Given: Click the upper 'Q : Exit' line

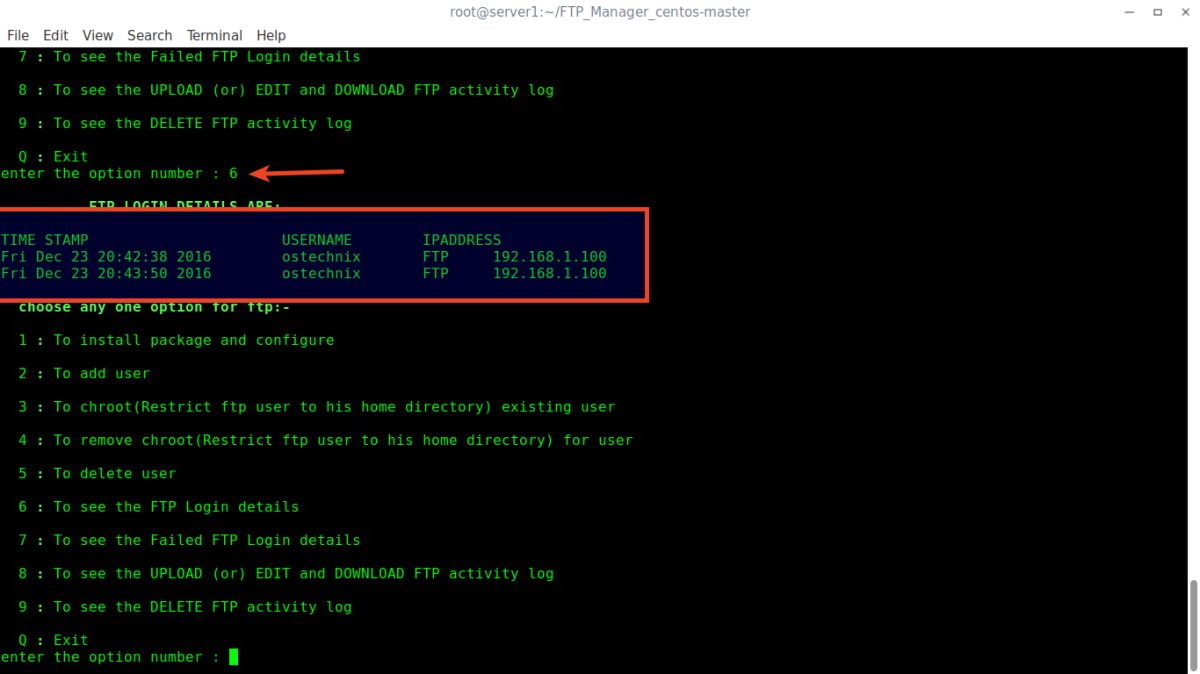Looking at the screenshot, I should point(53,156).
